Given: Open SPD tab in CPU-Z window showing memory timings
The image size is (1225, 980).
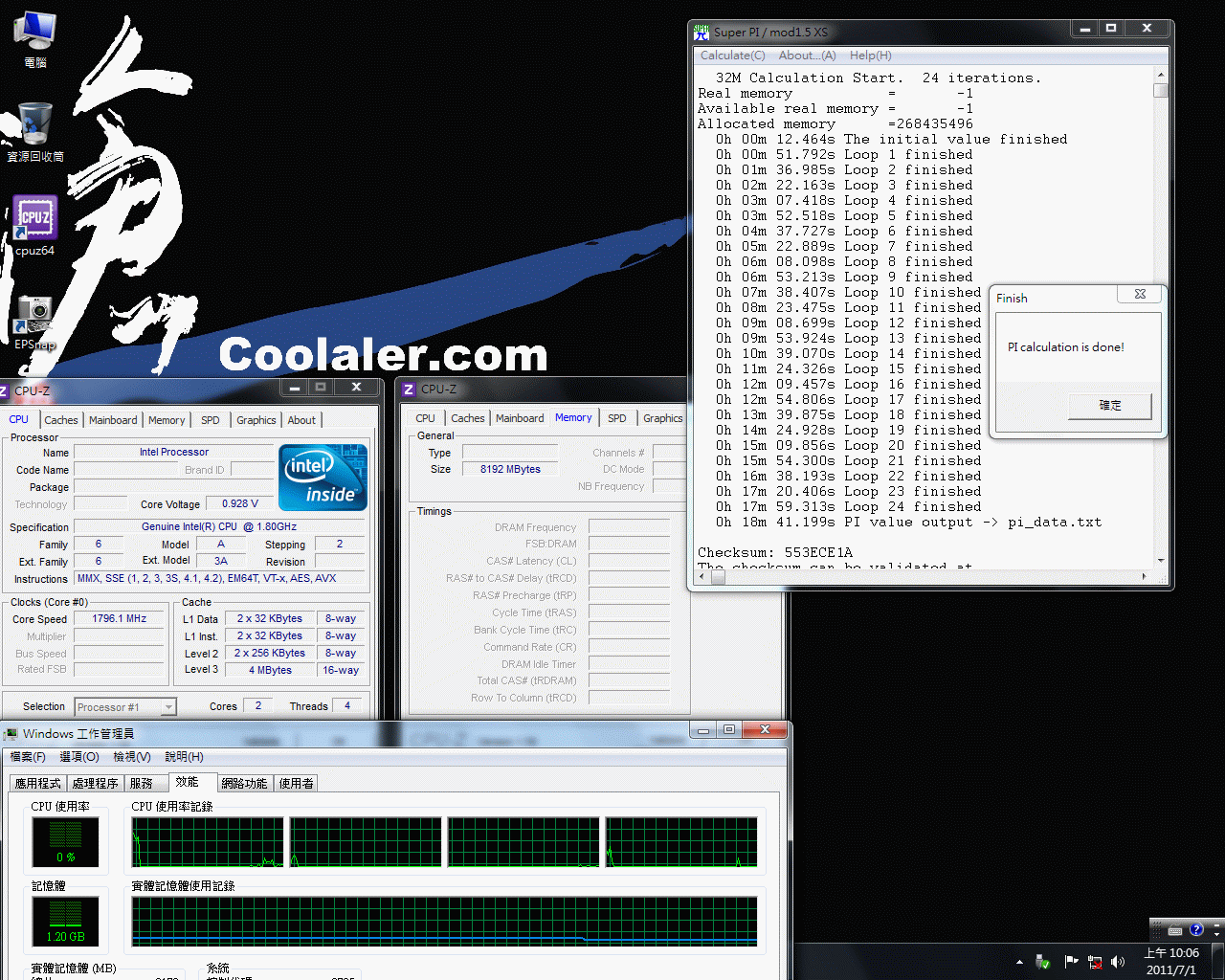Looking at the screenshot, I should click(x=617, y=418).
